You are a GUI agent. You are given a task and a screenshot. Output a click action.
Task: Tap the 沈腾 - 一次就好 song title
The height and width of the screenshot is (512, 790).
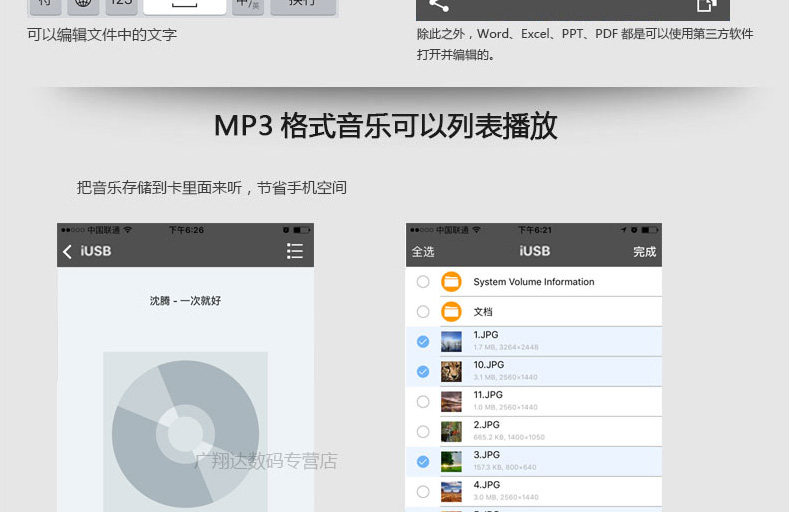coord(185,301)
